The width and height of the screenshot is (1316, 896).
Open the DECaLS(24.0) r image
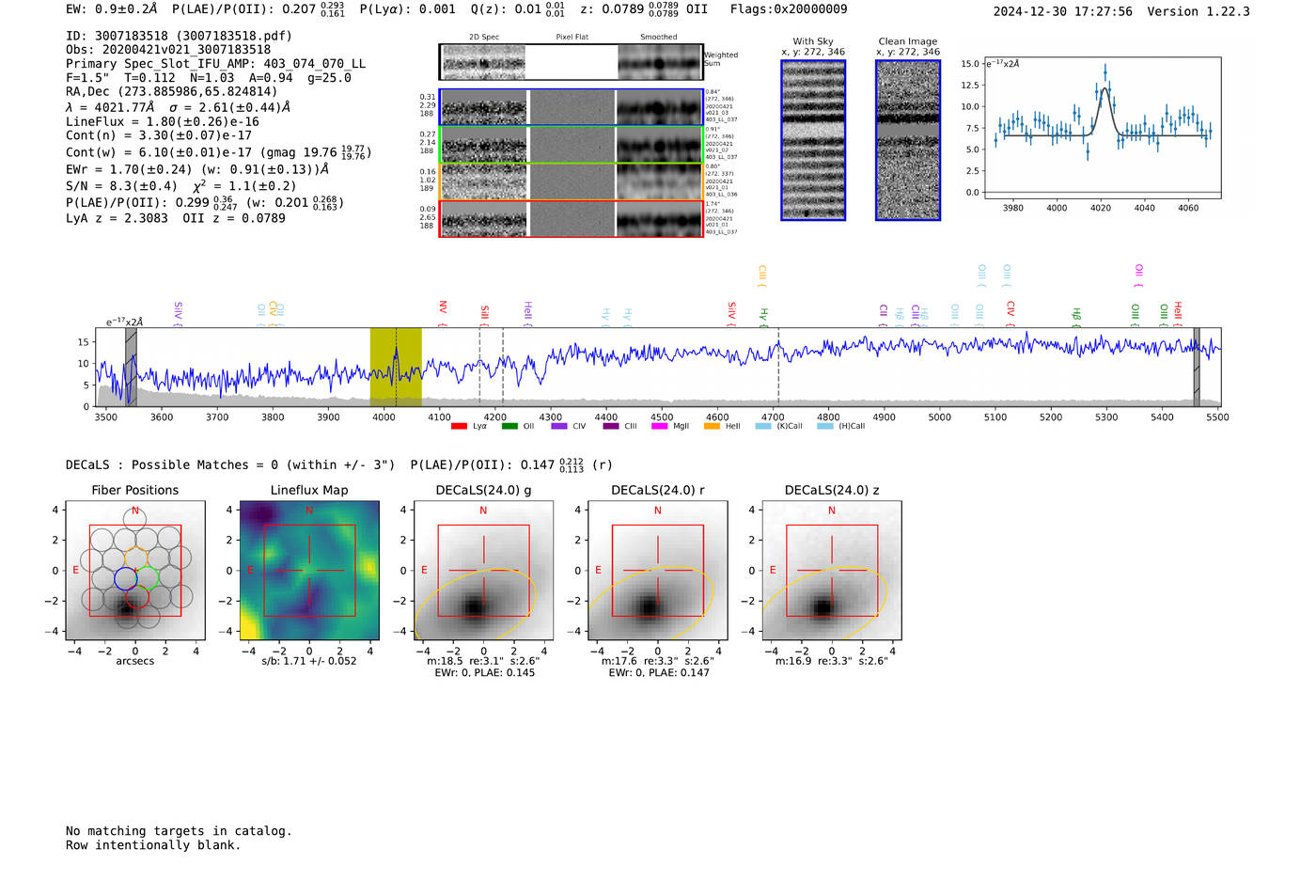[x=657, y=571]
